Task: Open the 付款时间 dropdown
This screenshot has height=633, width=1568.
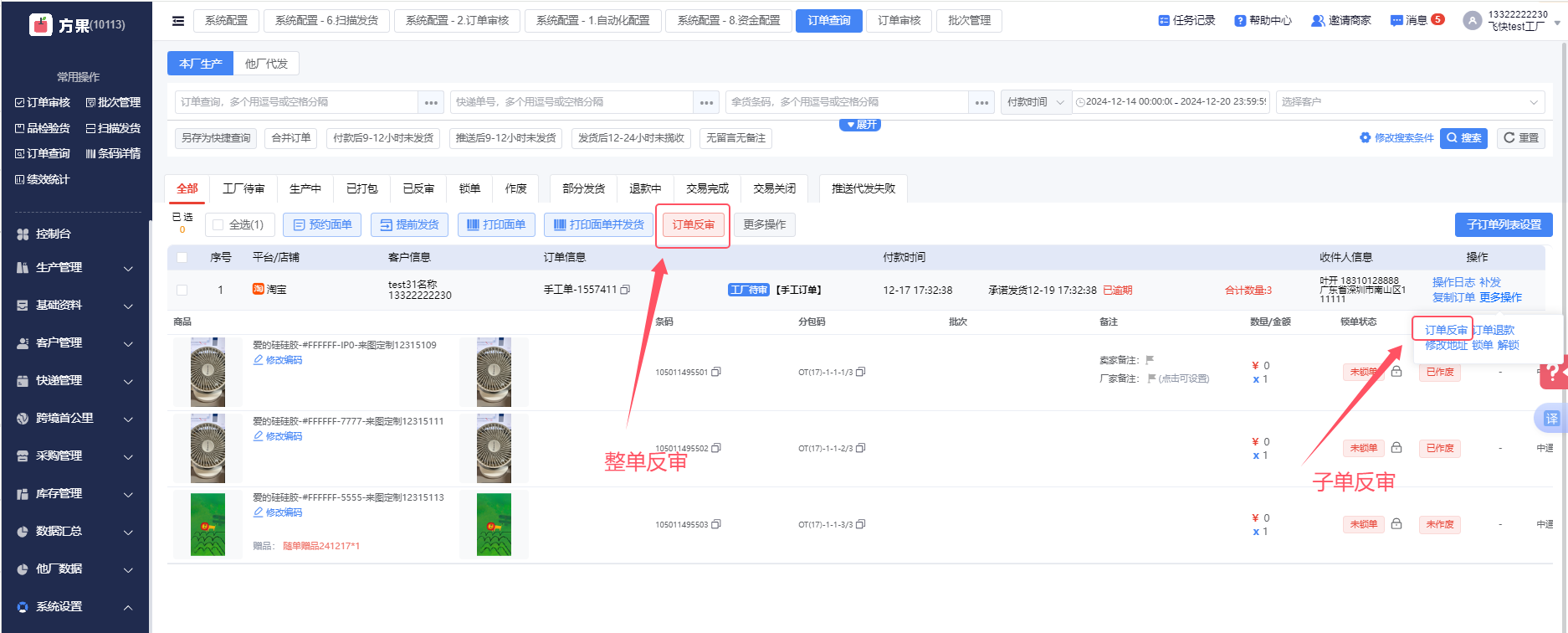Action: (1036, 102)
